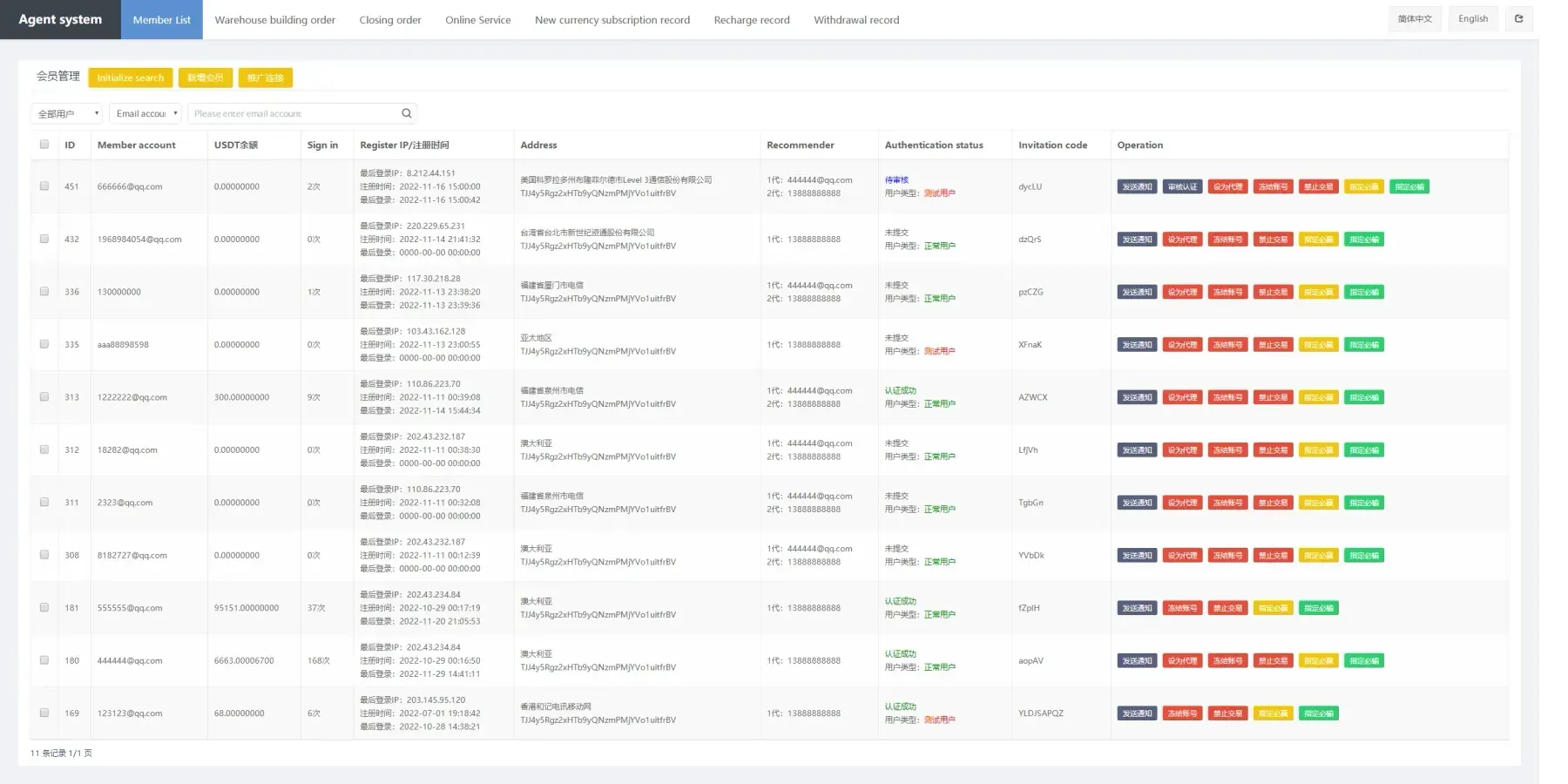
Task: Click 冻结账号 for 123123@qq.com row
Action: [1182, 713]
